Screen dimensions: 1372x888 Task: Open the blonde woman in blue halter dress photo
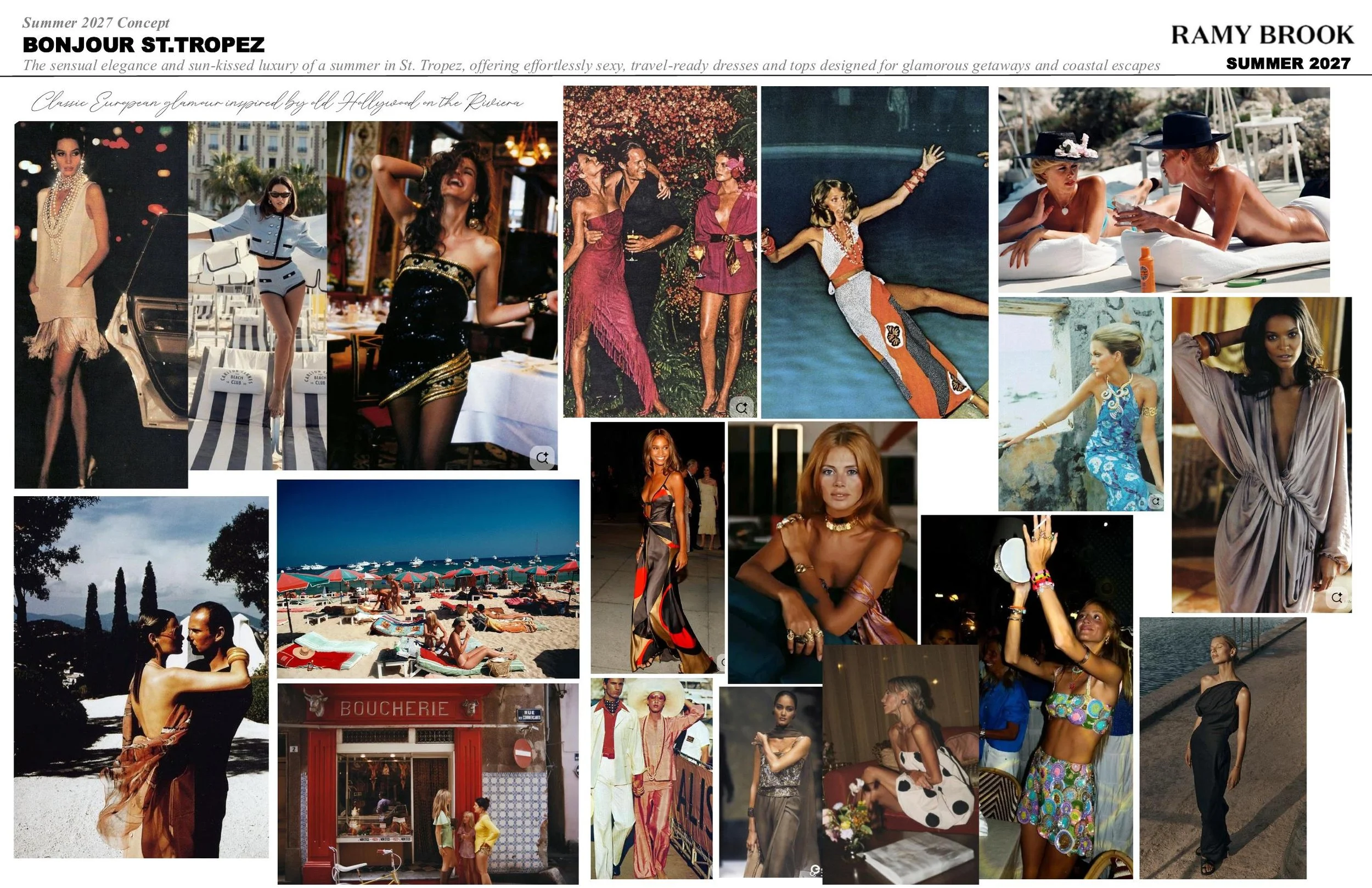[x=1081, y=403]
